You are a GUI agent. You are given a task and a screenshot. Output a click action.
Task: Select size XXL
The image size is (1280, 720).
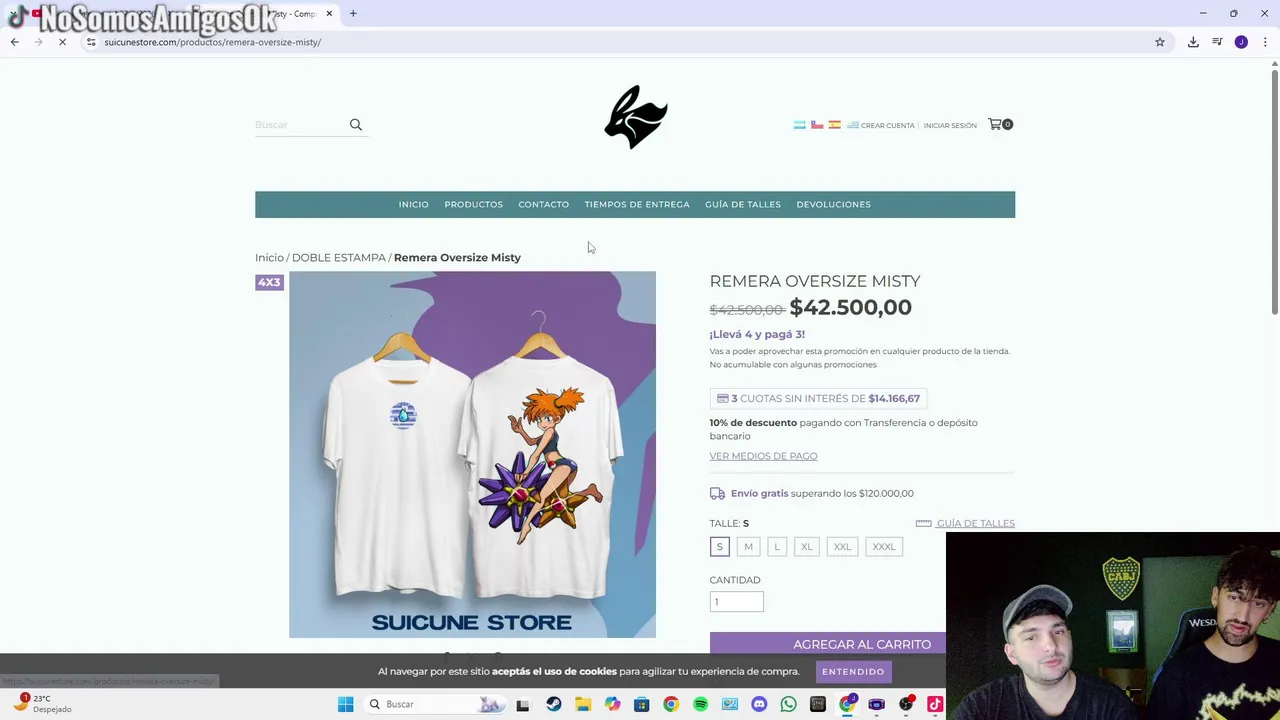842,547
